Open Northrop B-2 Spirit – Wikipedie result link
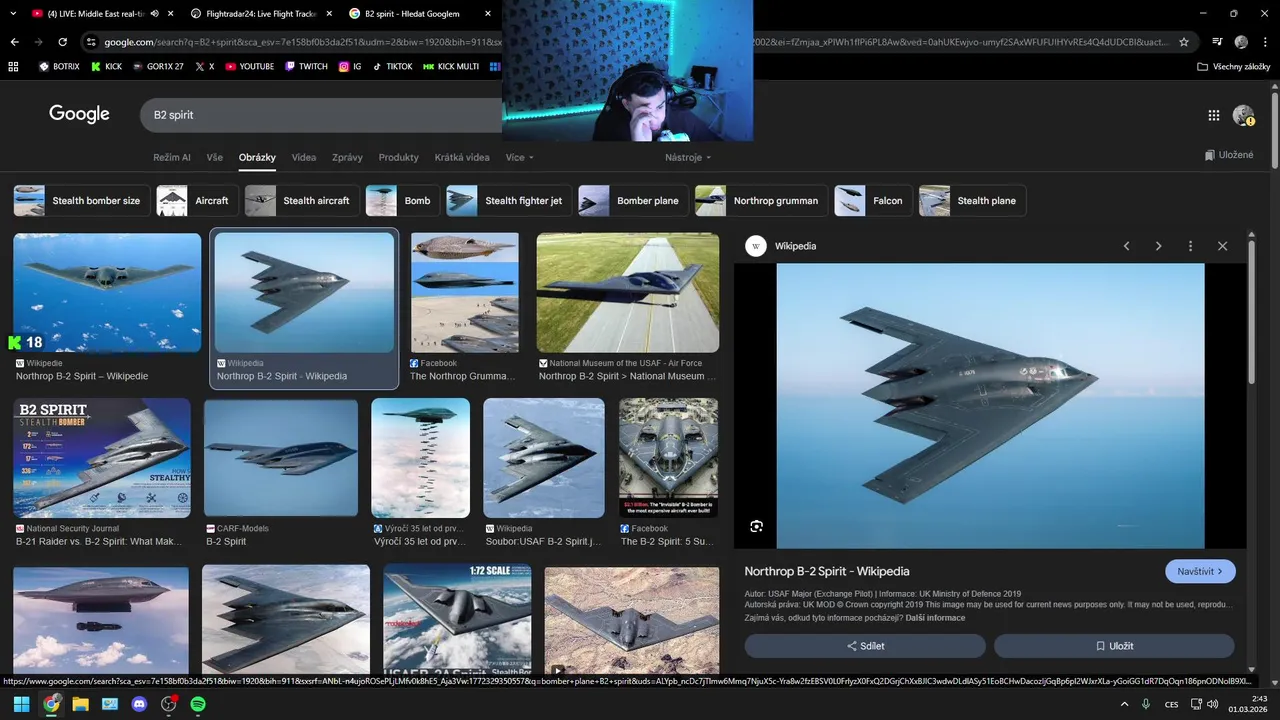The width and height of the screenshot is (1280, 720). tap(82, 376)
